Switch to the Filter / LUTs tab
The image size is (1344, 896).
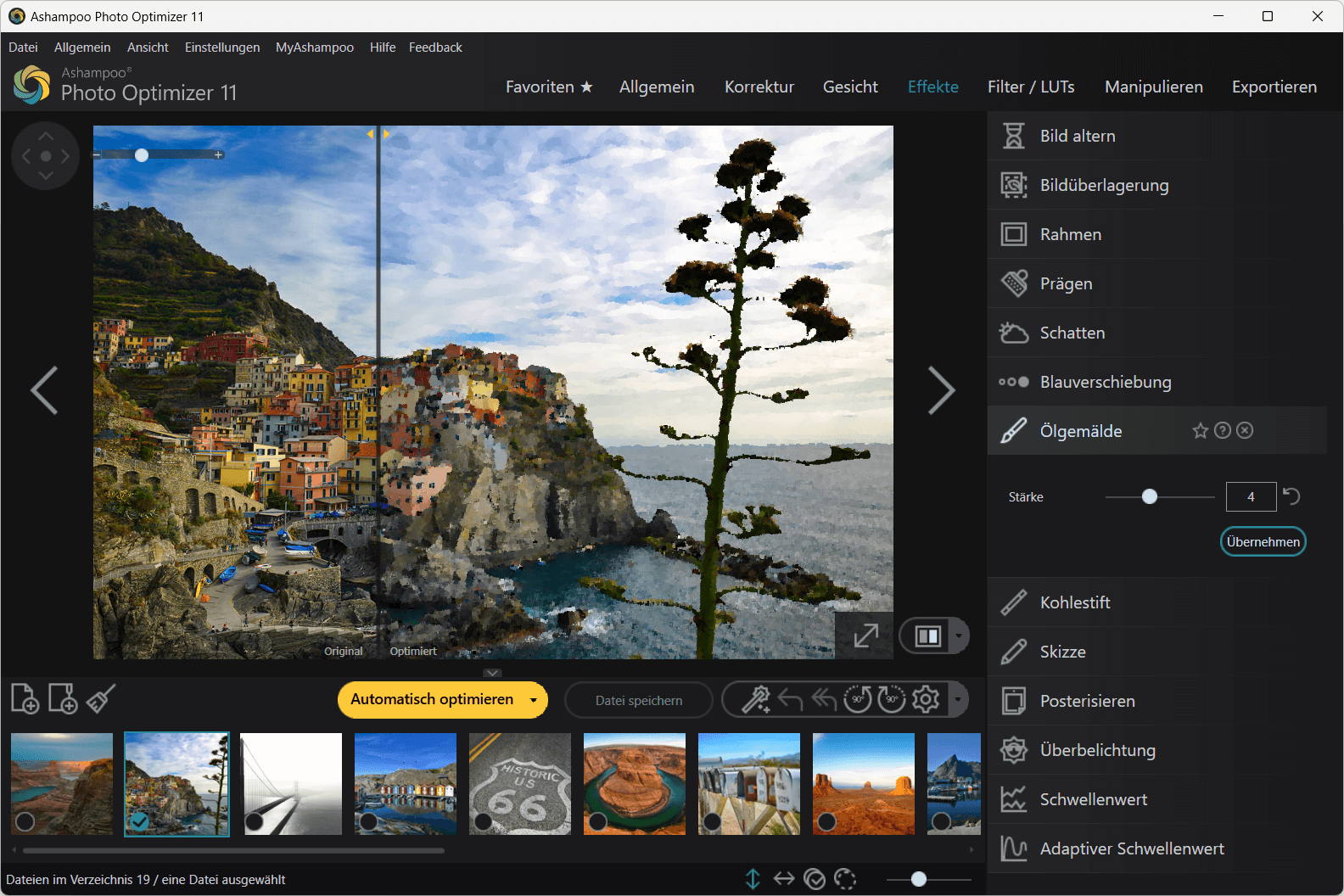[1031, 87]
